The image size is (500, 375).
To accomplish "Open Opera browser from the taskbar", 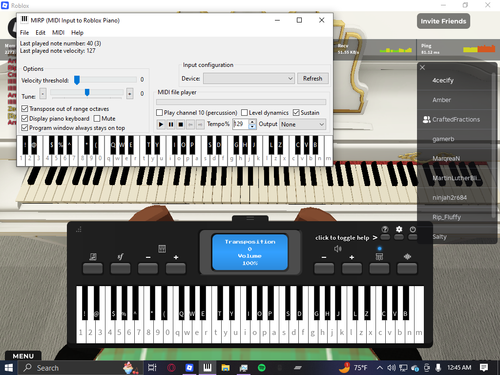I will [x=171, y=368].
